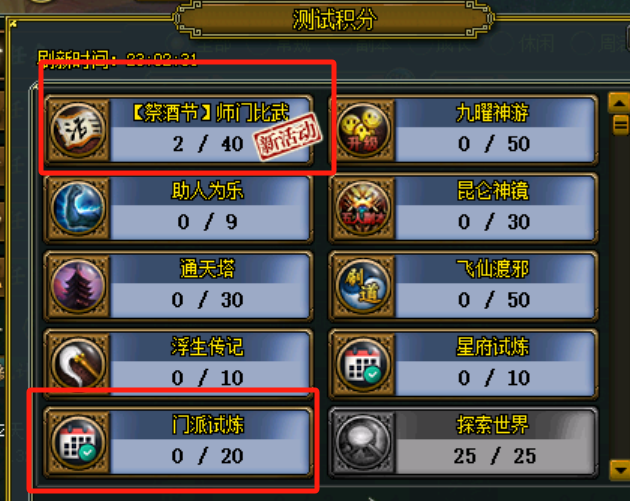Select the 助人为乐 flexing arm icon
The width and height of the screenshot is (630, 501).
[x=78, y=208]
